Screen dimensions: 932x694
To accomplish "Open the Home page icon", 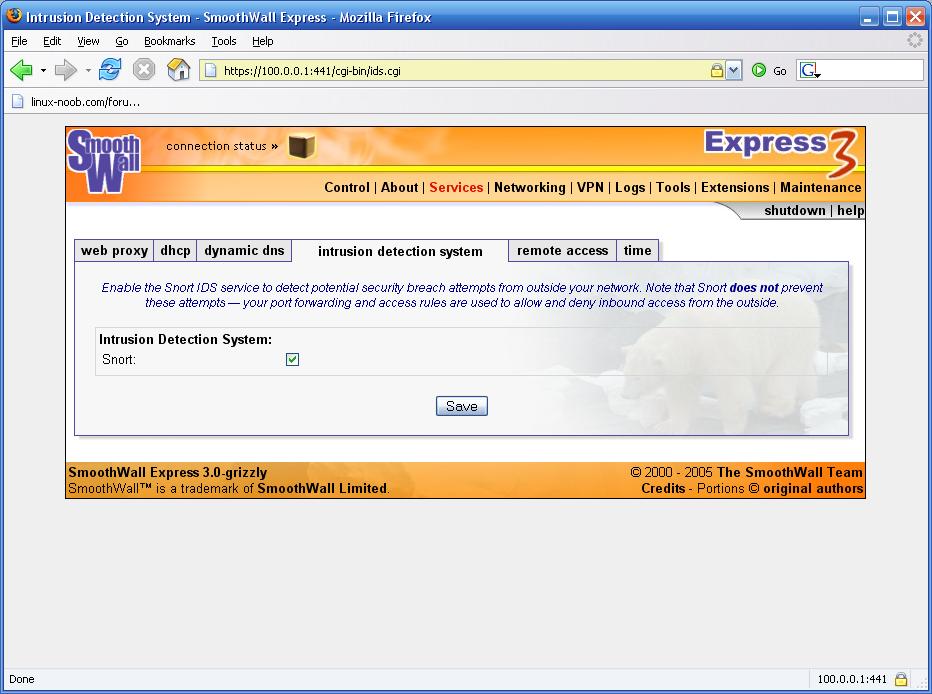I will (x=178, y=70).
